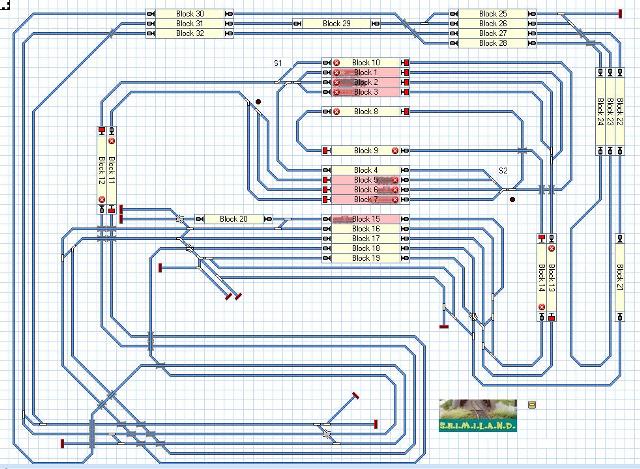Click the red X marker in Block 12

(102, 200)
